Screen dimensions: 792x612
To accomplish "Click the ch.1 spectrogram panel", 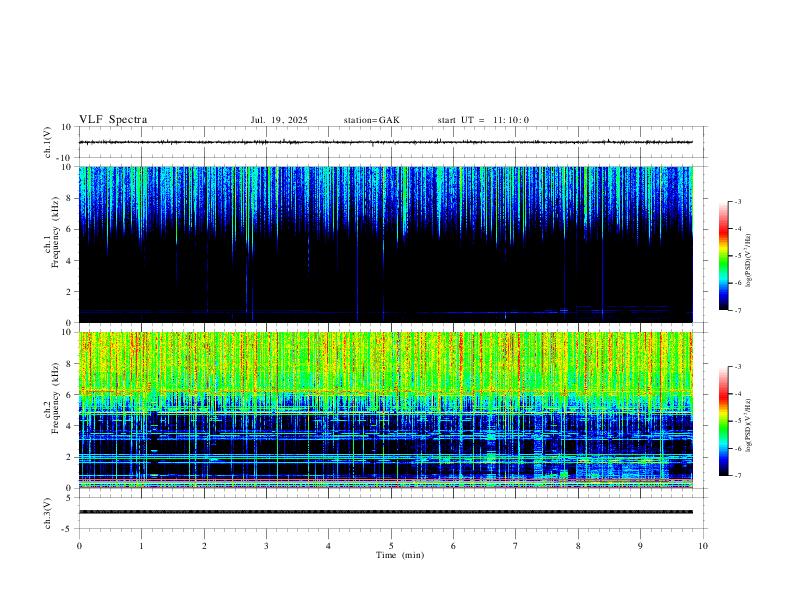I will click(x=386, y=244).
